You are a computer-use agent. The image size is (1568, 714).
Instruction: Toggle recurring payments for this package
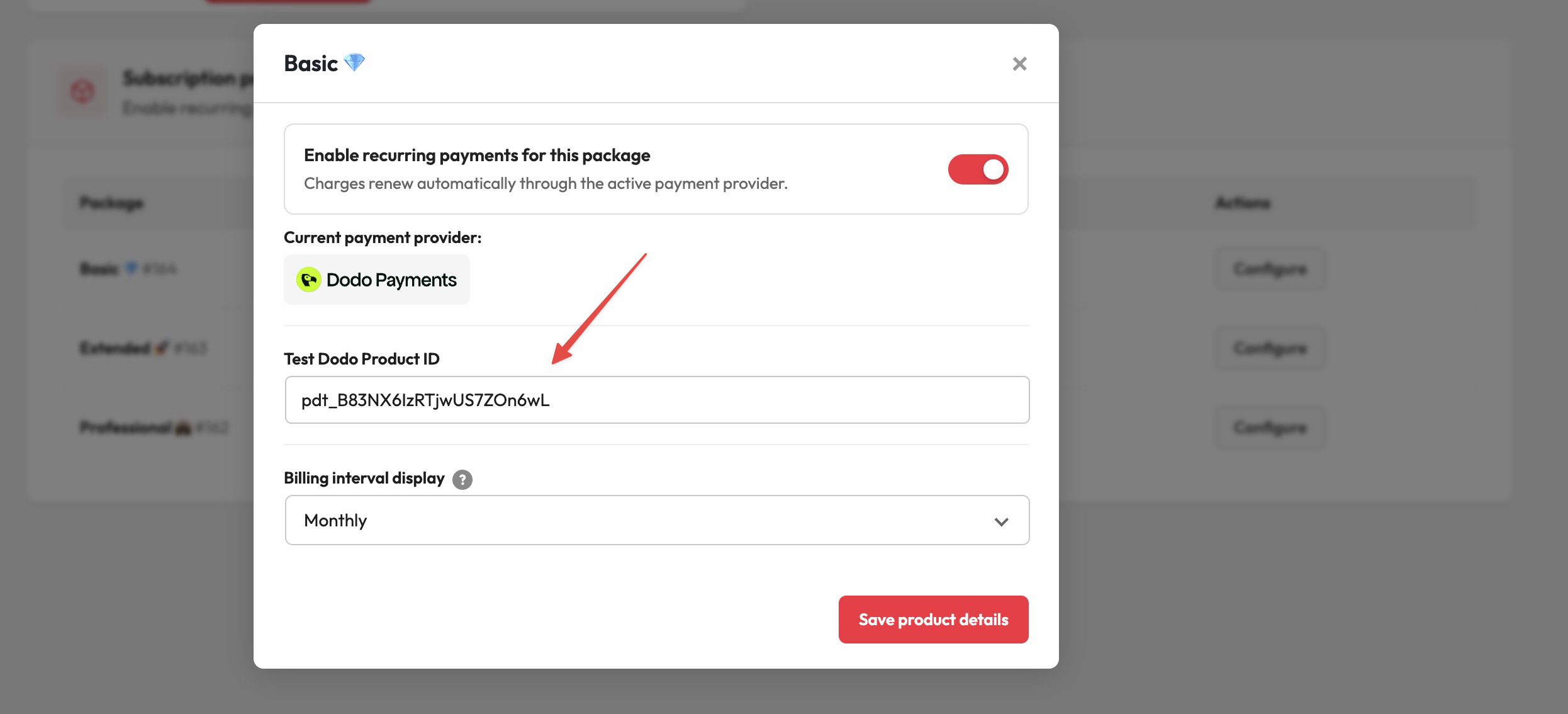tap(978, 169)
